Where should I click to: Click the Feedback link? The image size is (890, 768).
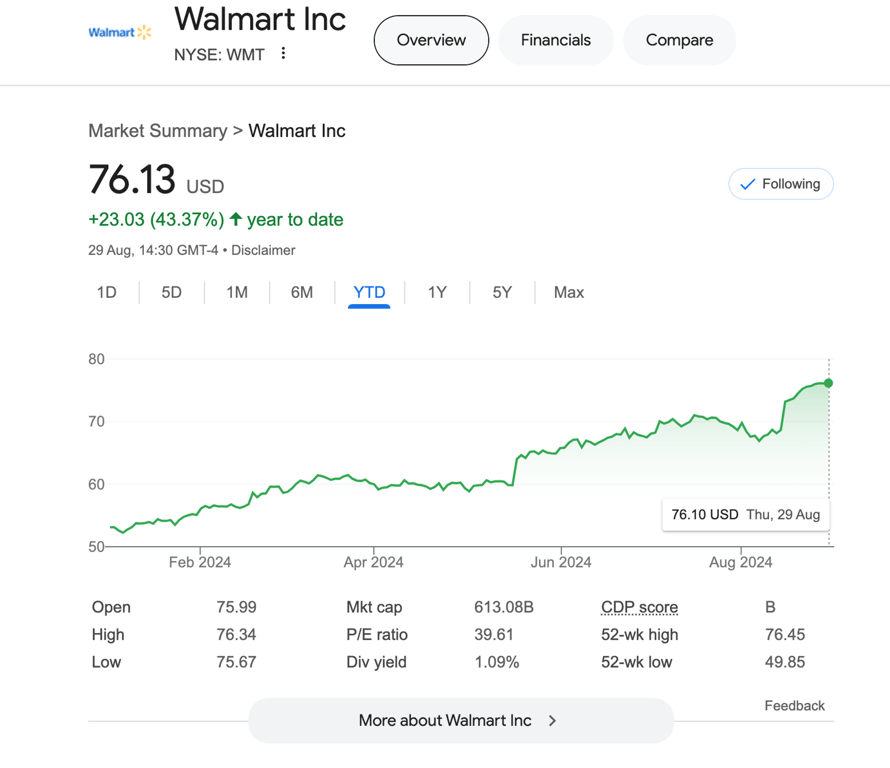click(794, 705)
